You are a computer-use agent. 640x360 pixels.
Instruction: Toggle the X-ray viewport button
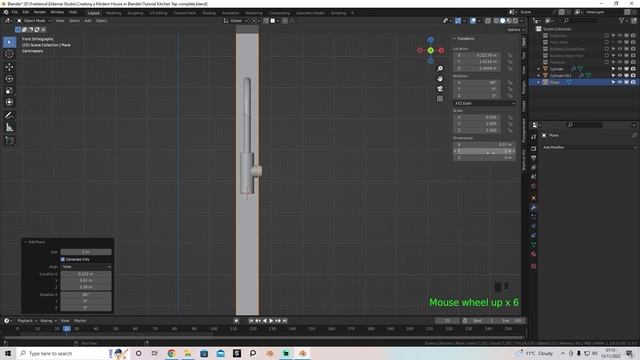pyautogui.click(x=488, y=20)
